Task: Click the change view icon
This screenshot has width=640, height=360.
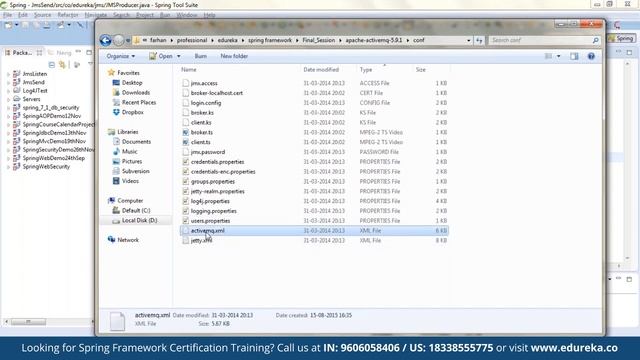Action: tap(548, 56)
